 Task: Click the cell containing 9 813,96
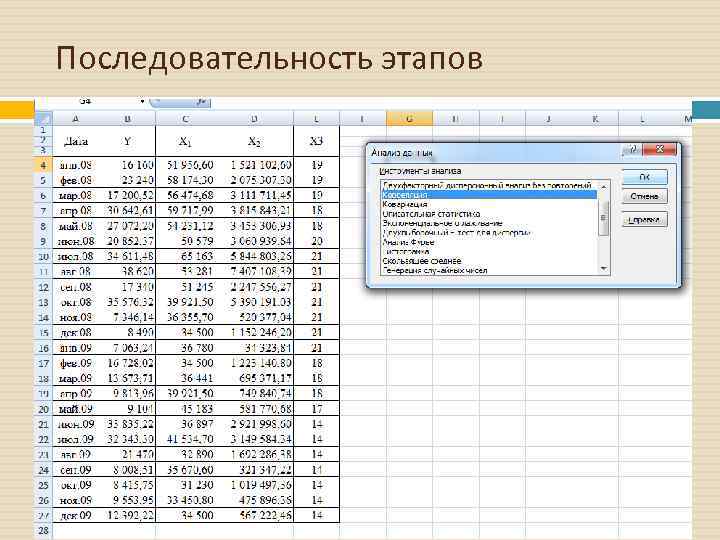(x=127, y=394)
